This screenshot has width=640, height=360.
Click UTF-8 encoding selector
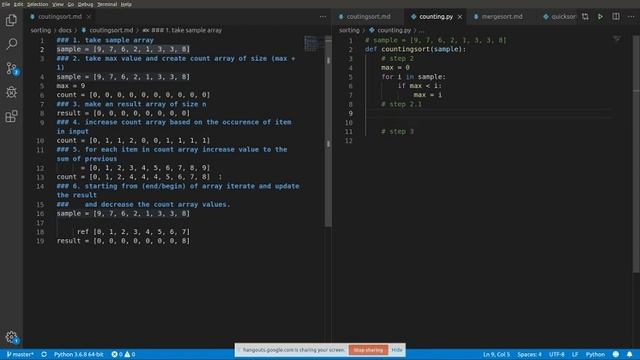pos(556,354)
